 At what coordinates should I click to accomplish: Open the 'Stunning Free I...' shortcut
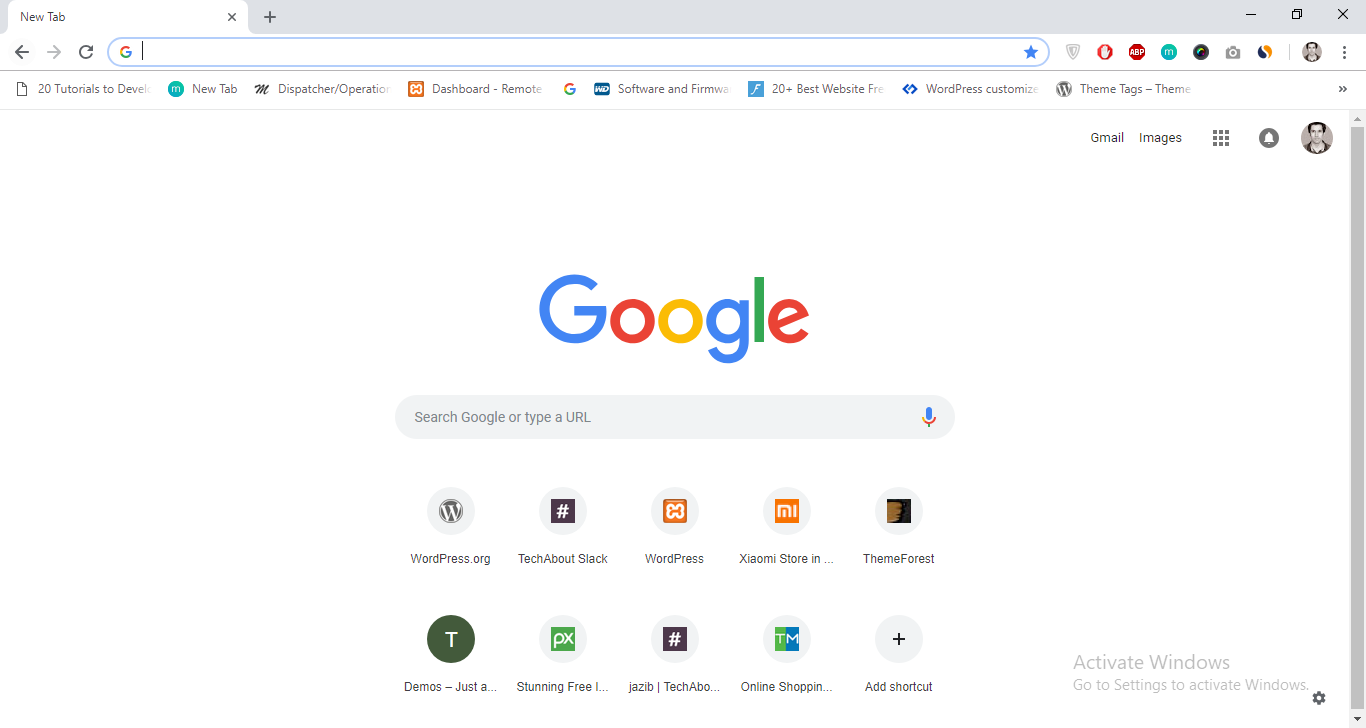pyautogui.click(x=563, y=656)
